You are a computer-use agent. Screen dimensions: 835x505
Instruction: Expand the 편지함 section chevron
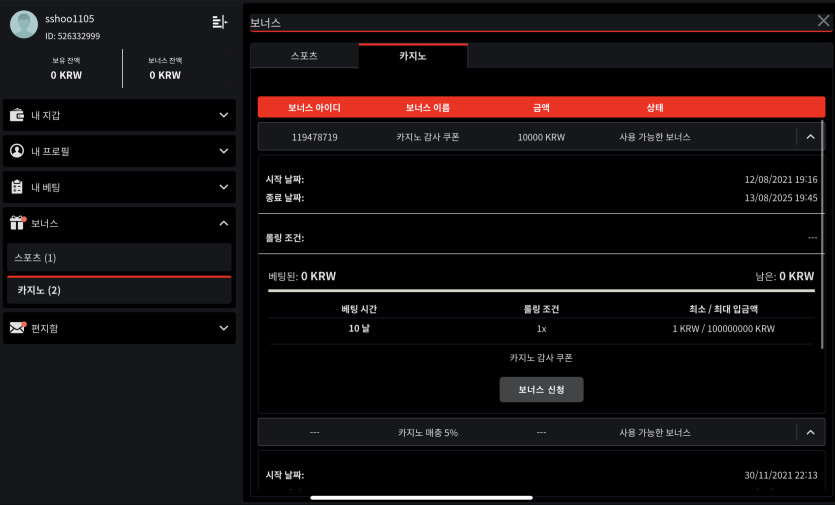tap(224, 328)
